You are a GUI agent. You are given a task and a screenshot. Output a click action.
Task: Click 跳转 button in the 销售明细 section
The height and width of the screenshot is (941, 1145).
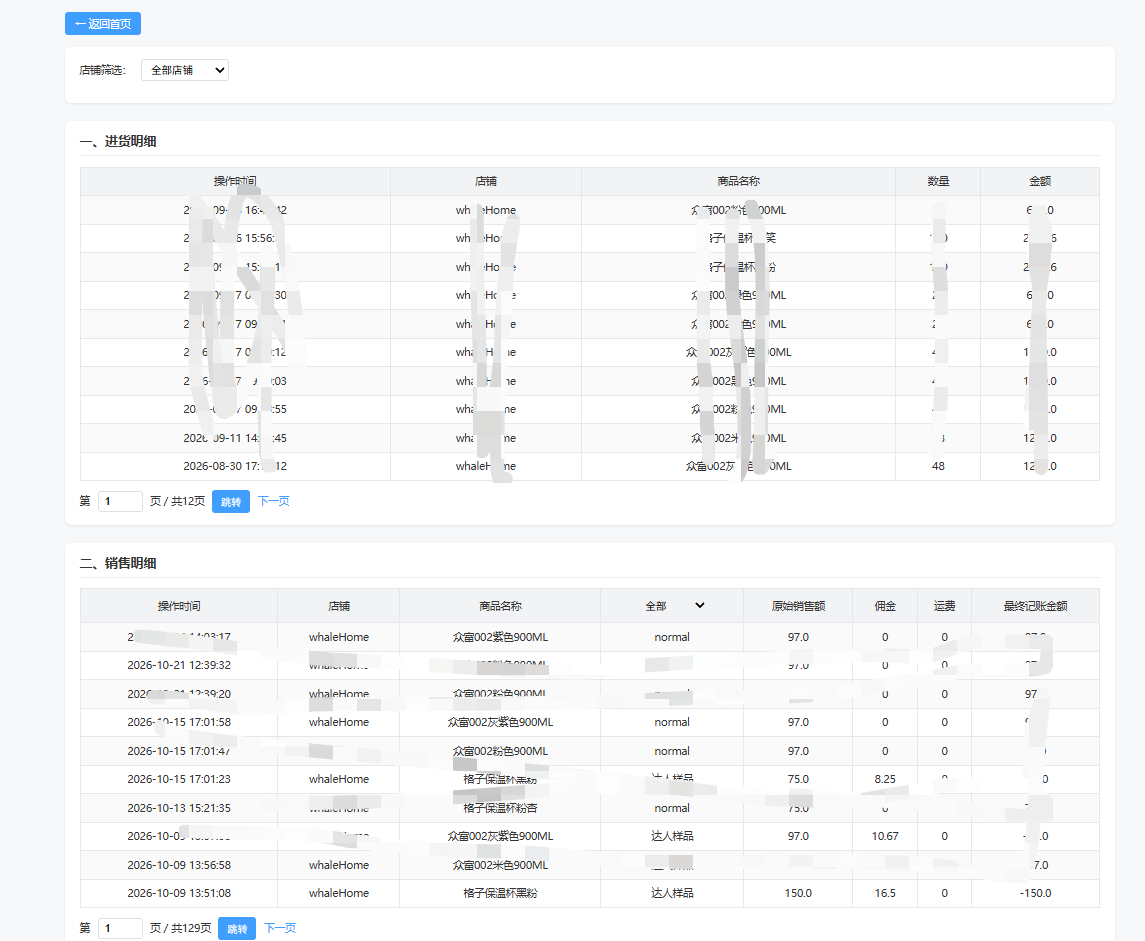237,929
